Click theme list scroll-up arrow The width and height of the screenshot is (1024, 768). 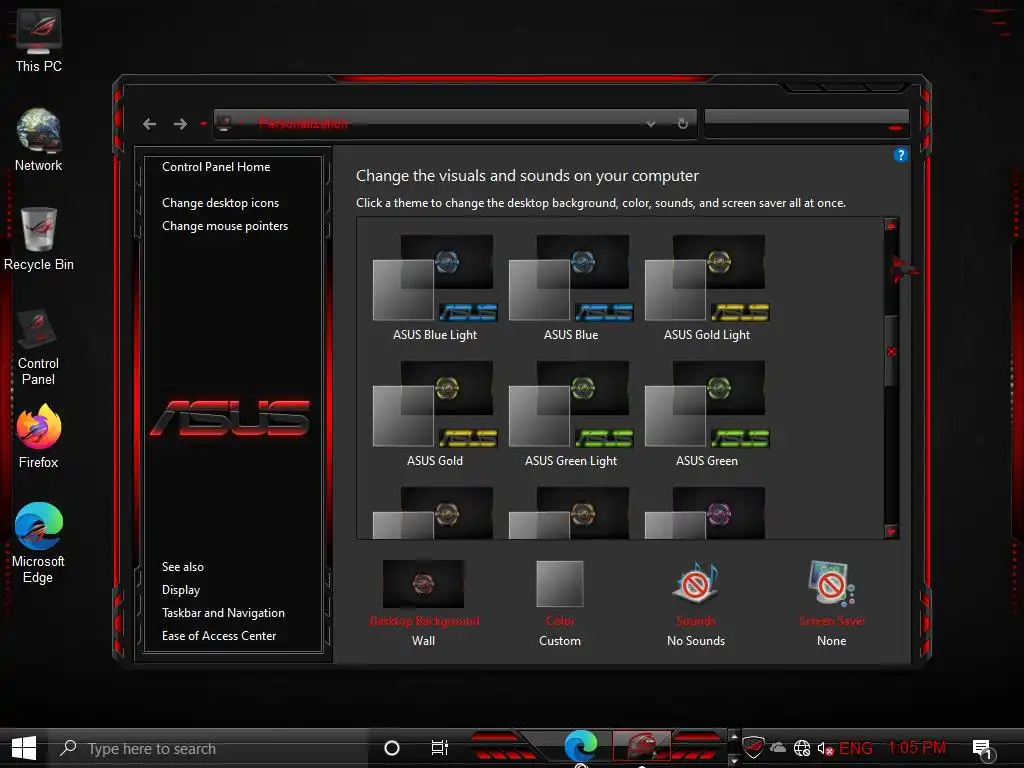tap(891, 225)
